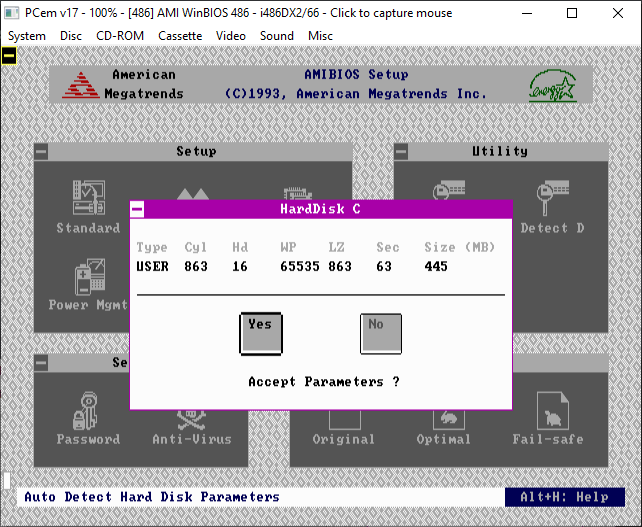Click the American Megatrends logo
Viewport: 642px width, 527px height.
(81, 85)
